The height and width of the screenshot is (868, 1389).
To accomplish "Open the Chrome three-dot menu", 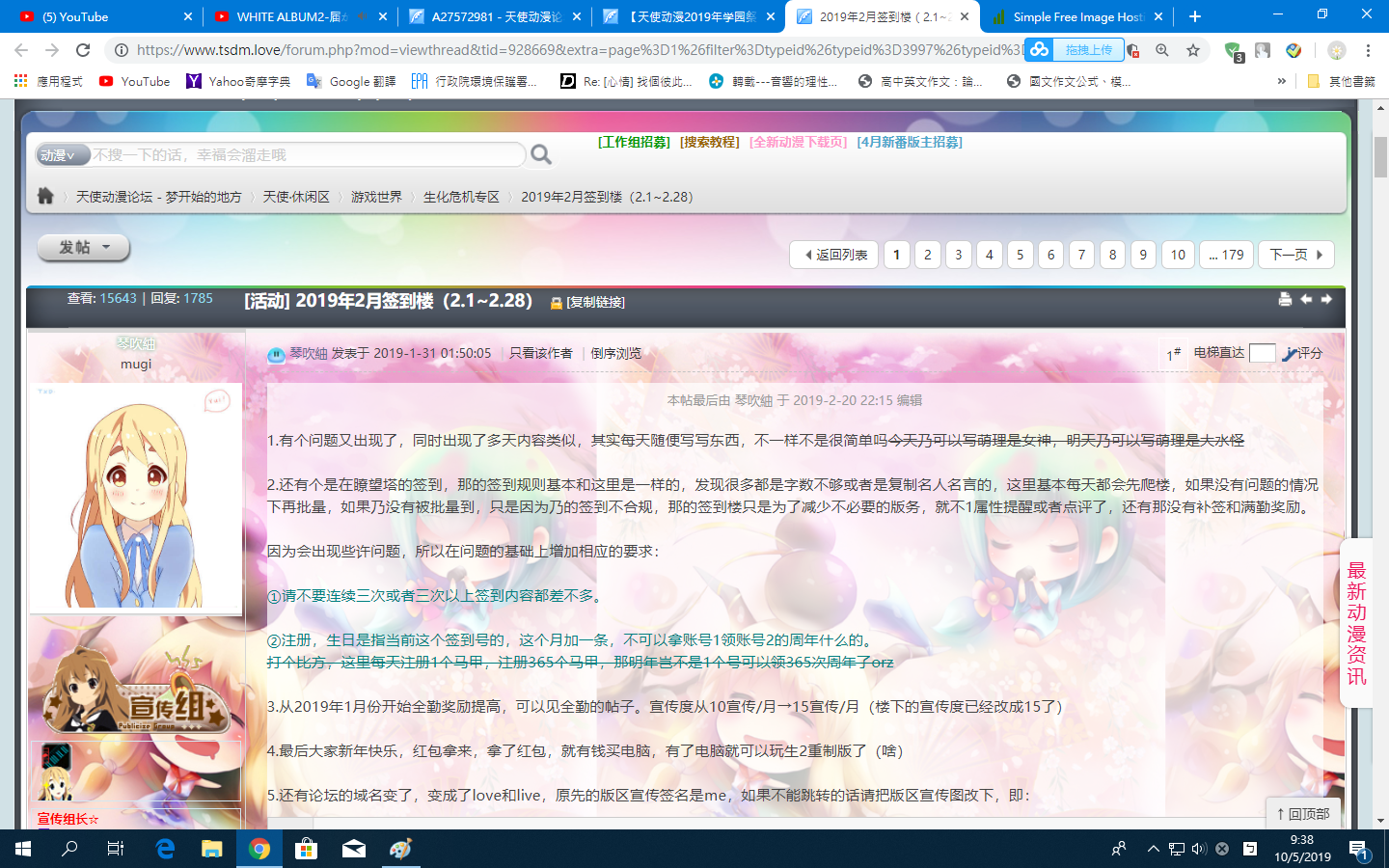I will [x=1368, y=50].
